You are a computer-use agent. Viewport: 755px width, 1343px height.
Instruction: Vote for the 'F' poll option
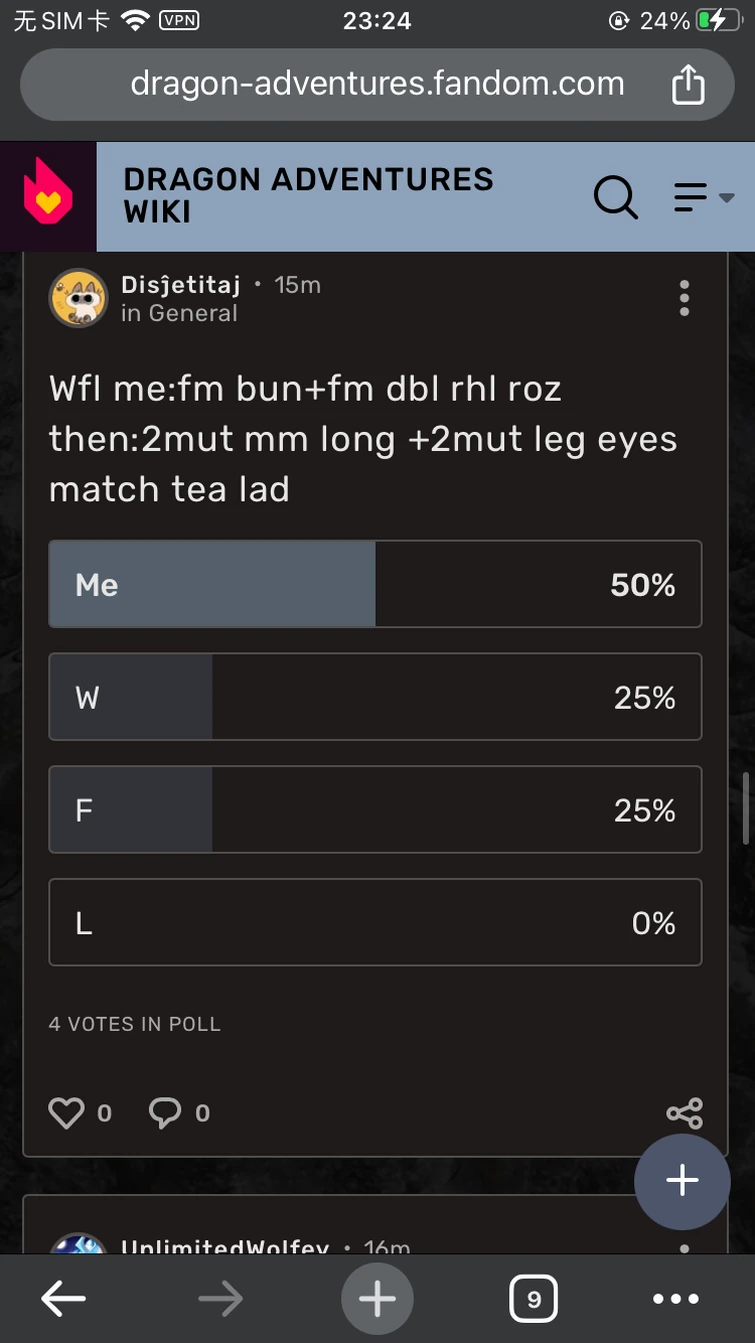[x=375, y=810]
